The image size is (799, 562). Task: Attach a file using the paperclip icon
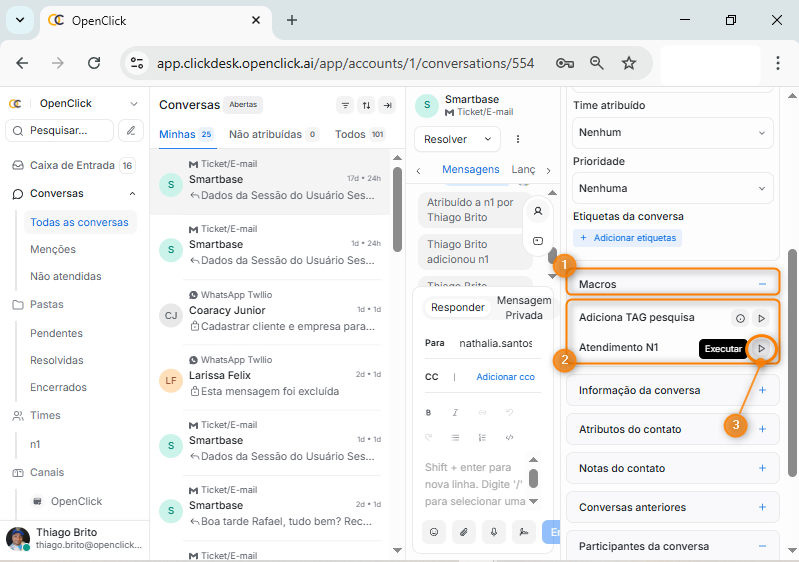pos(464,532)
